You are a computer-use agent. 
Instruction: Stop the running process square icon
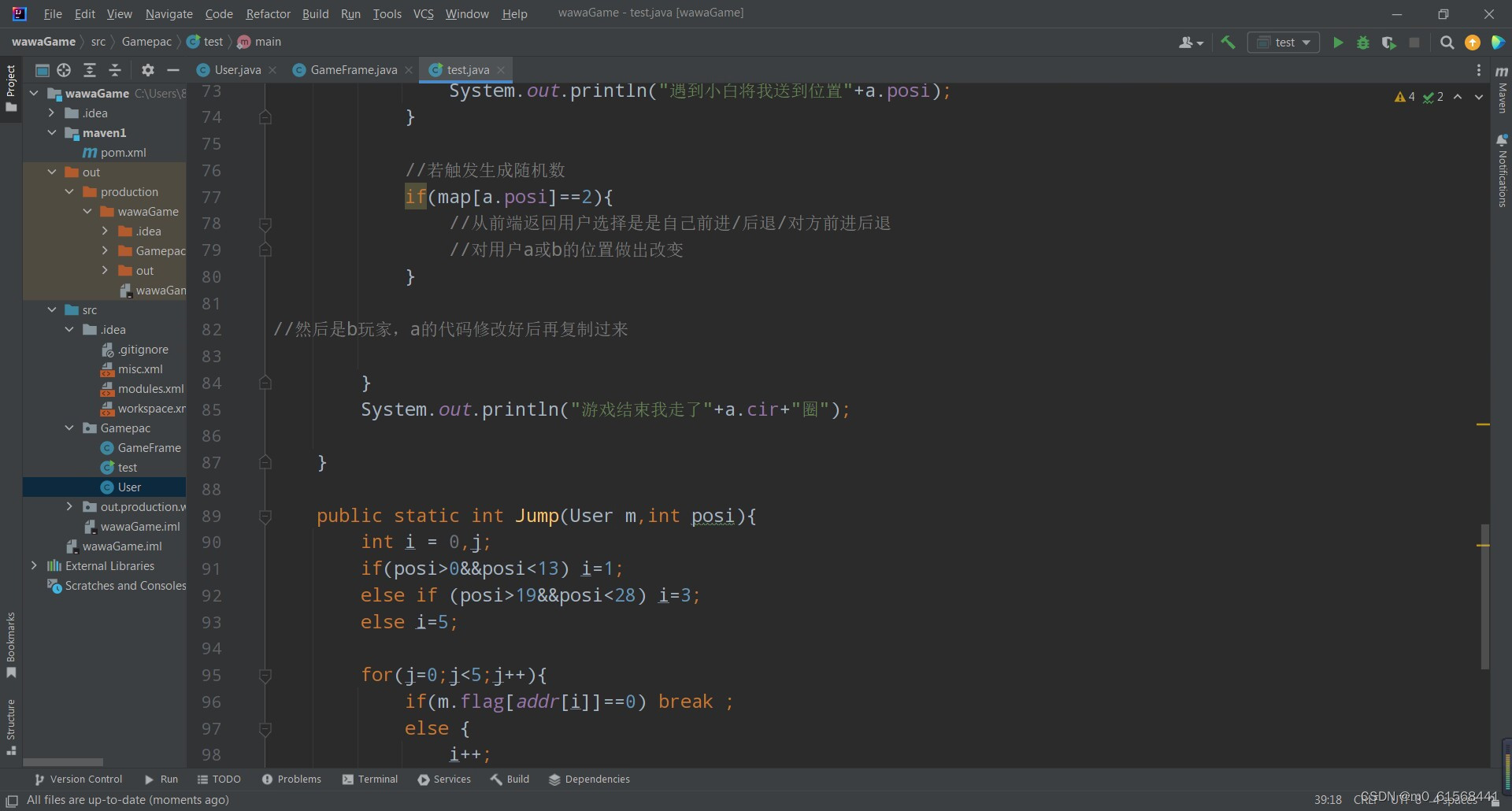coord(1414,43)
